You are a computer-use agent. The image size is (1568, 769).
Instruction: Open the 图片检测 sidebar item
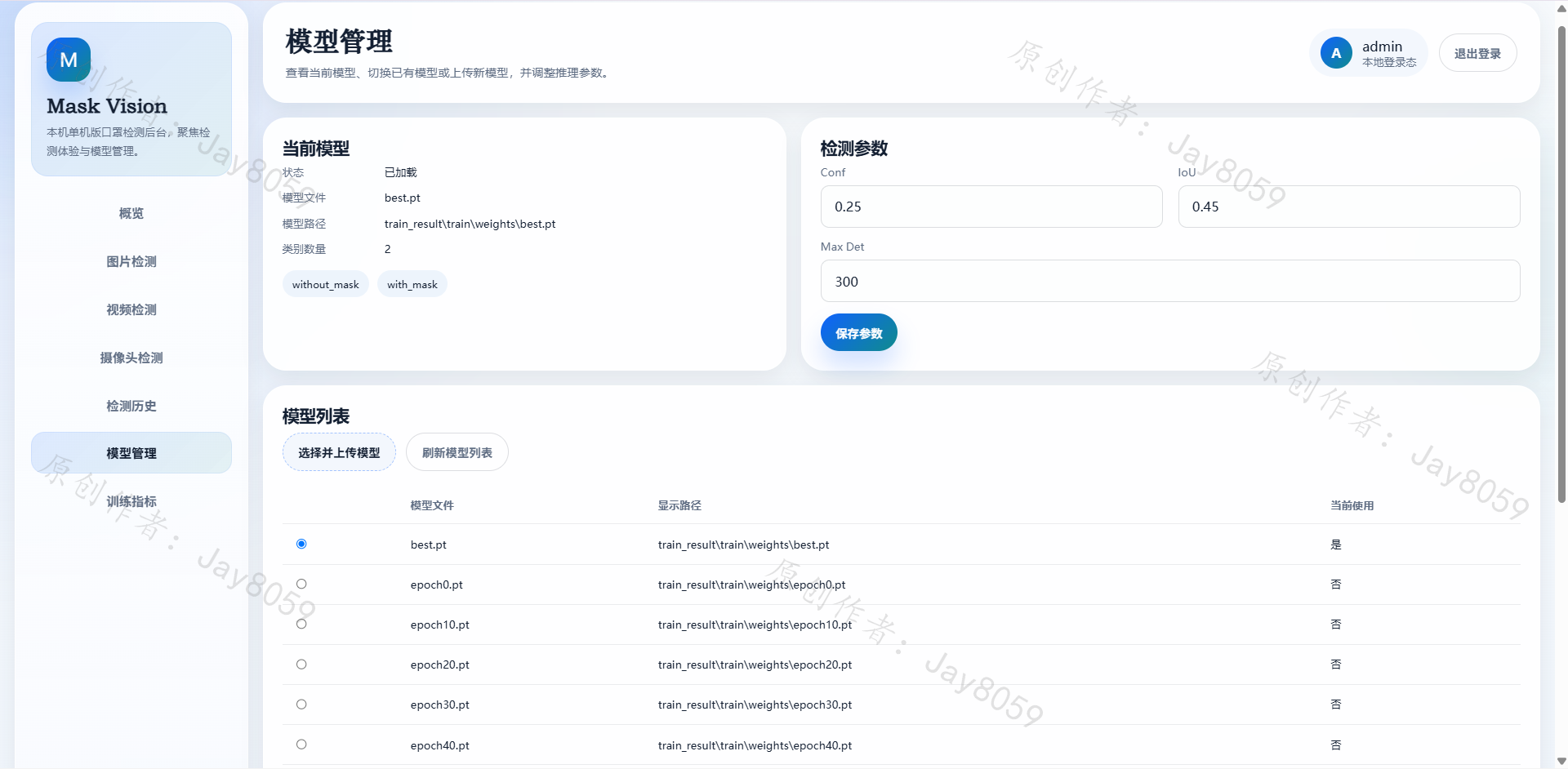click(x=131, y=261)
